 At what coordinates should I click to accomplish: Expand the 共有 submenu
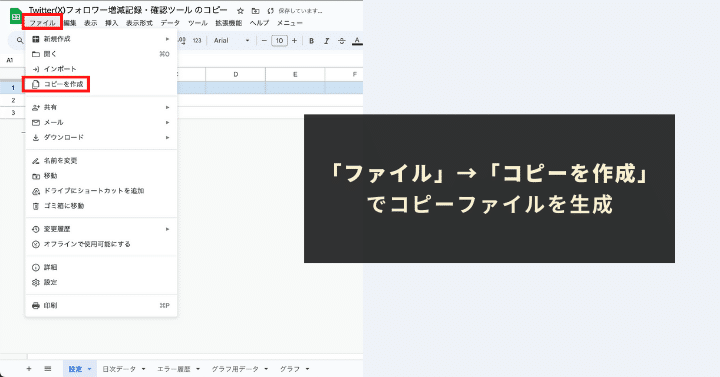(x=101, y=107)
